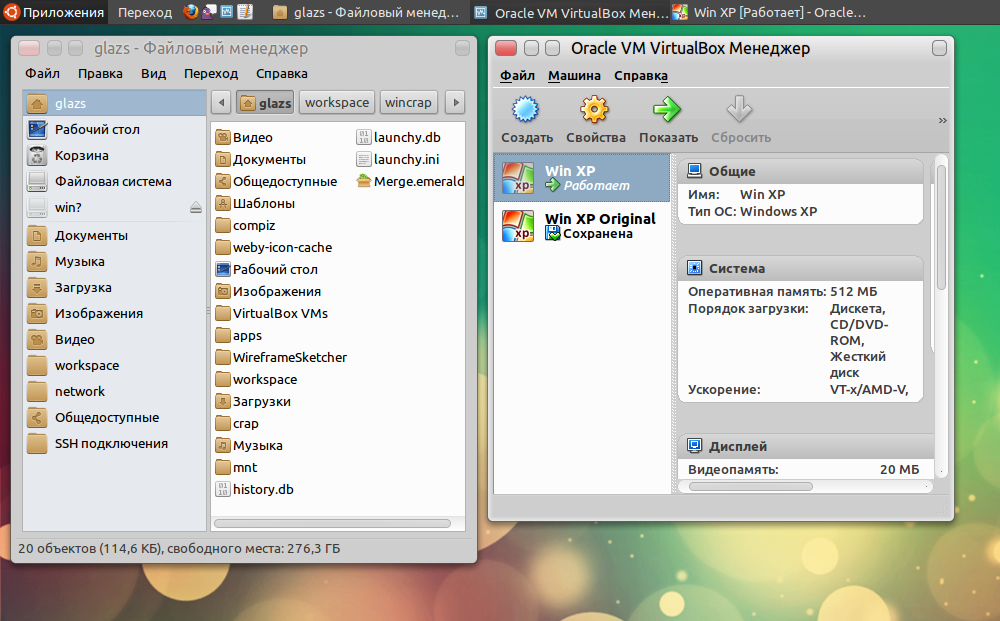
Task: Click the Показать green arrow icon
Action: [667, 110]
